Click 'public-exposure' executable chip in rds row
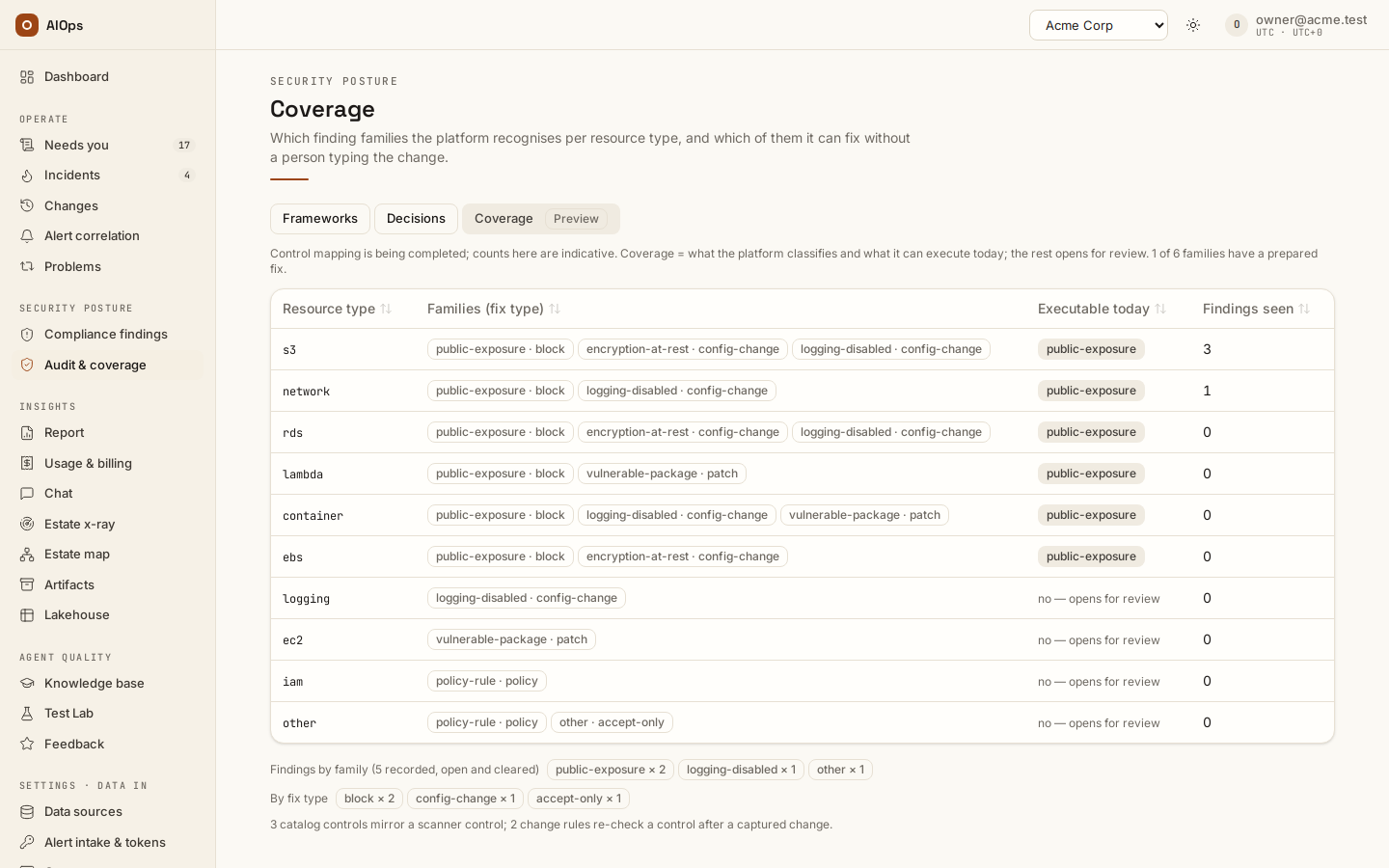This screenshot has height=868, width=1389. tap(1091, 432)
